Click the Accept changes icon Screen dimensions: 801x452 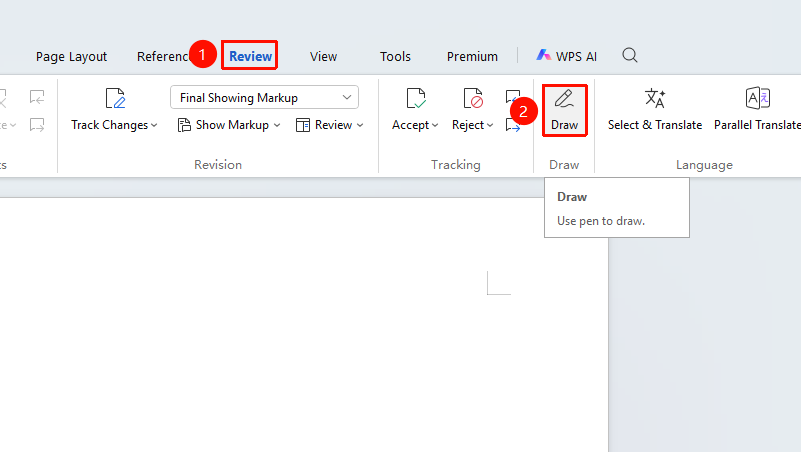(416, 98)
